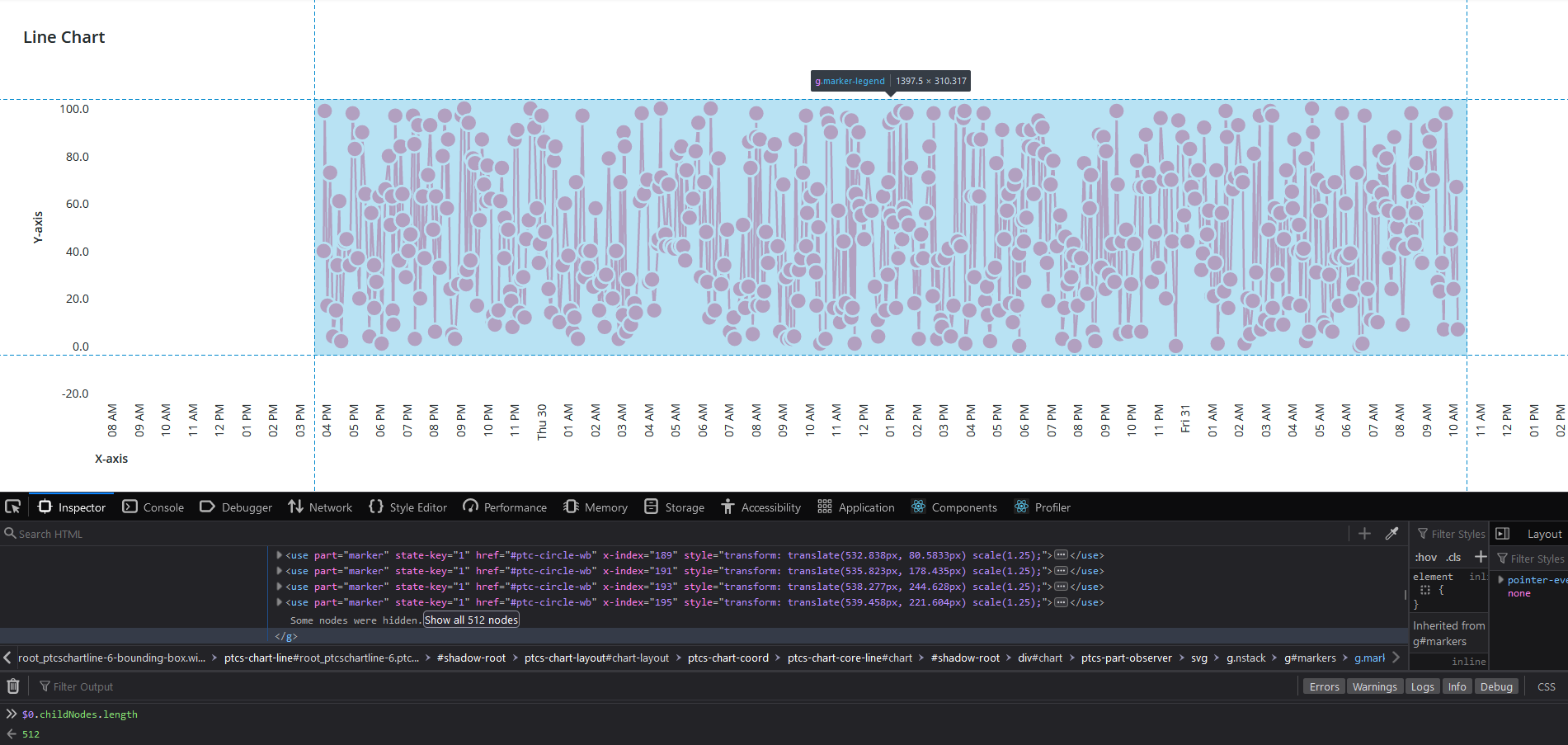The height and width of the screenshot is (745, 1568).
Task: Toggle the Warnings console filter
Action: coord(1374,686)
